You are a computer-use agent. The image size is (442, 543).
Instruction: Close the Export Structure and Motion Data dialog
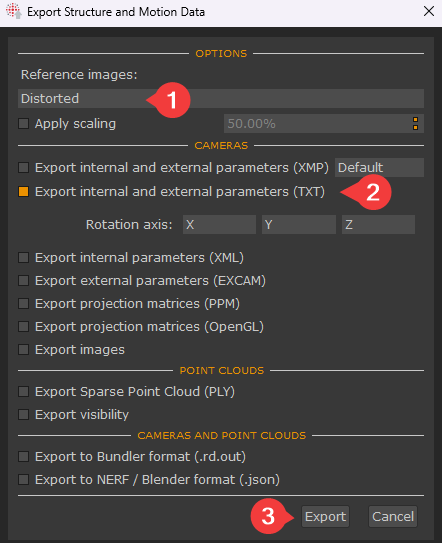pos(429,11)
